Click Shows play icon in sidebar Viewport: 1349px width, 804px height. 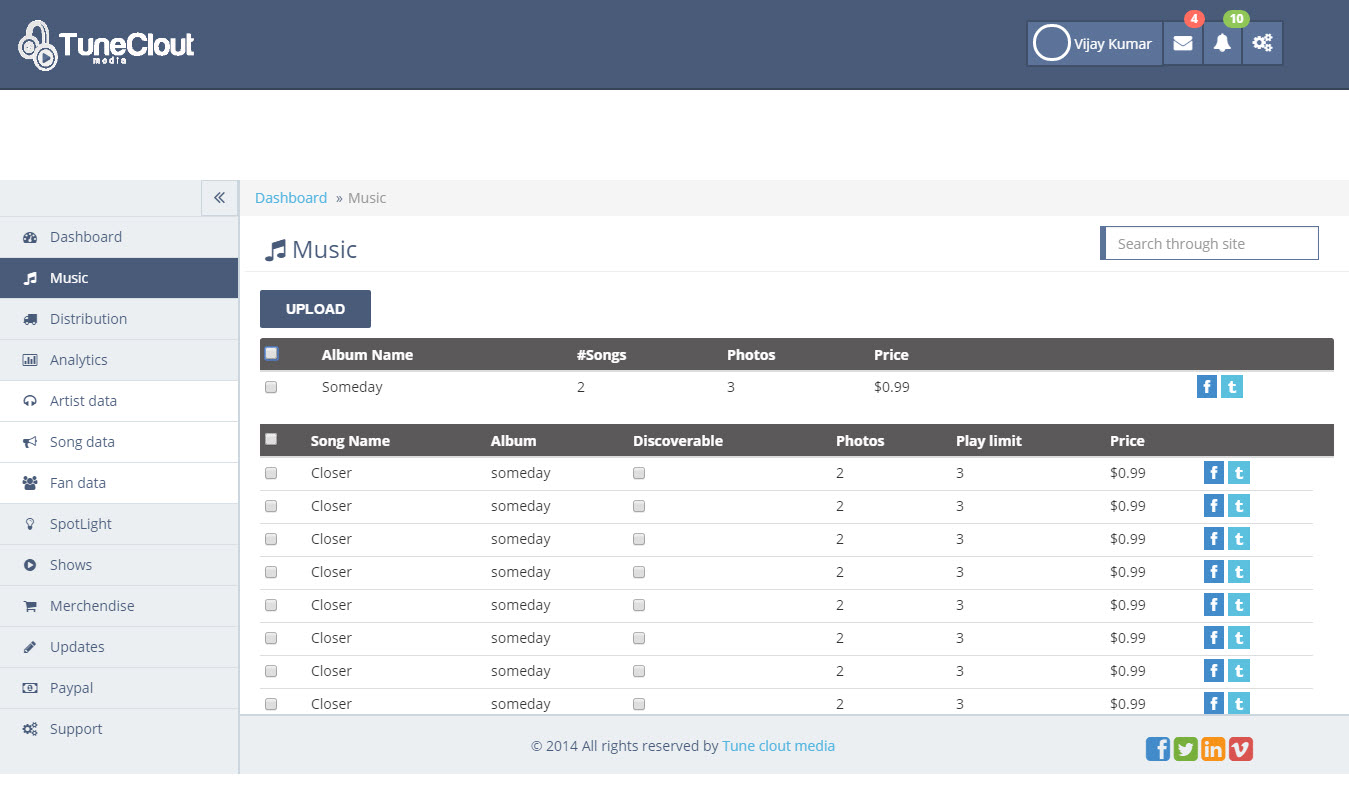coord(30,566)
